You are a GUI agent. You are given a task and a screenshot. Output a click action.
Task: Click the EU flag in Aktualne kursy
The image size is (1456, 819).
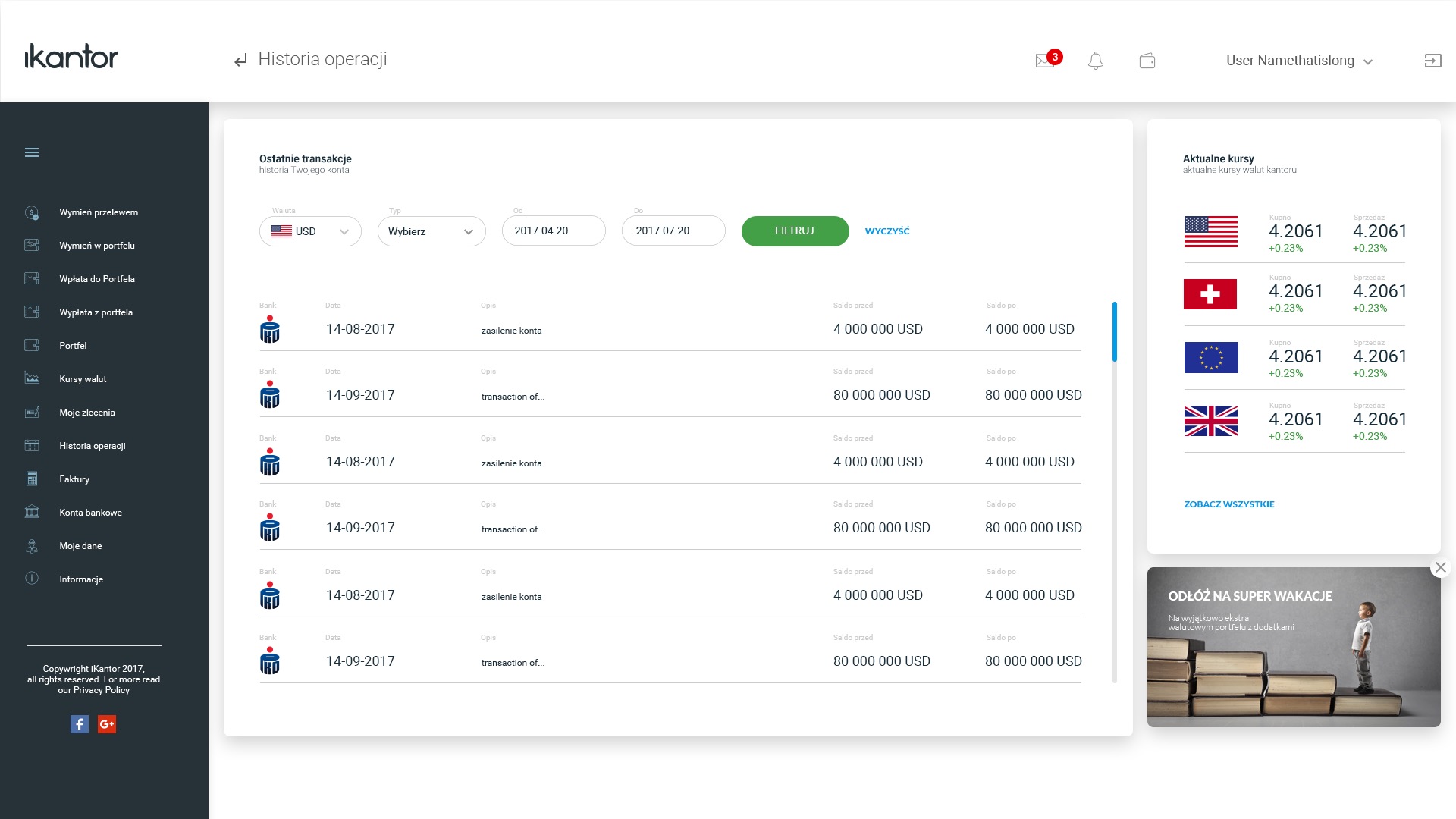pos(1211,357)
